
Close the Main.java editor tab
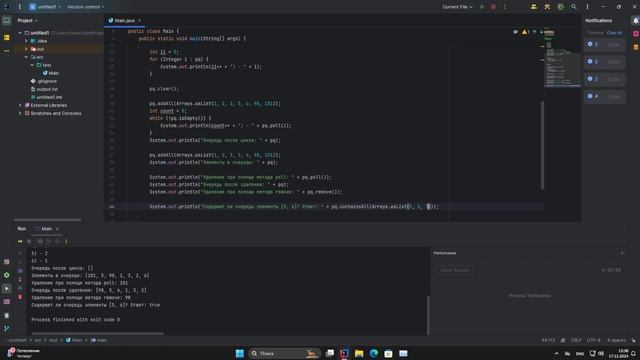click(140, 20)
